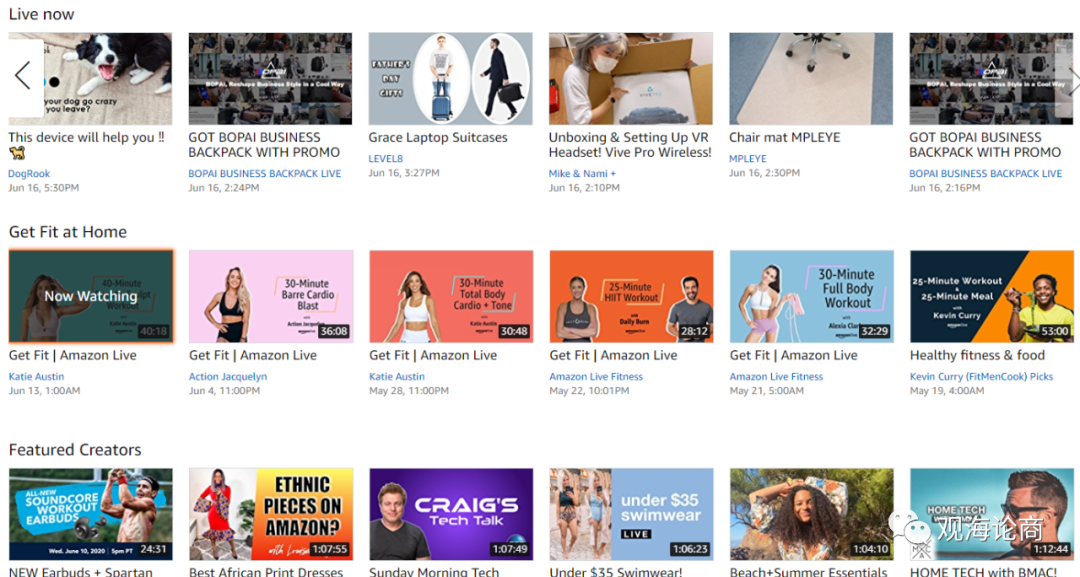The image size is (1080, 577).
Task: Open the dog device video thumbnail
Action: 90,78
